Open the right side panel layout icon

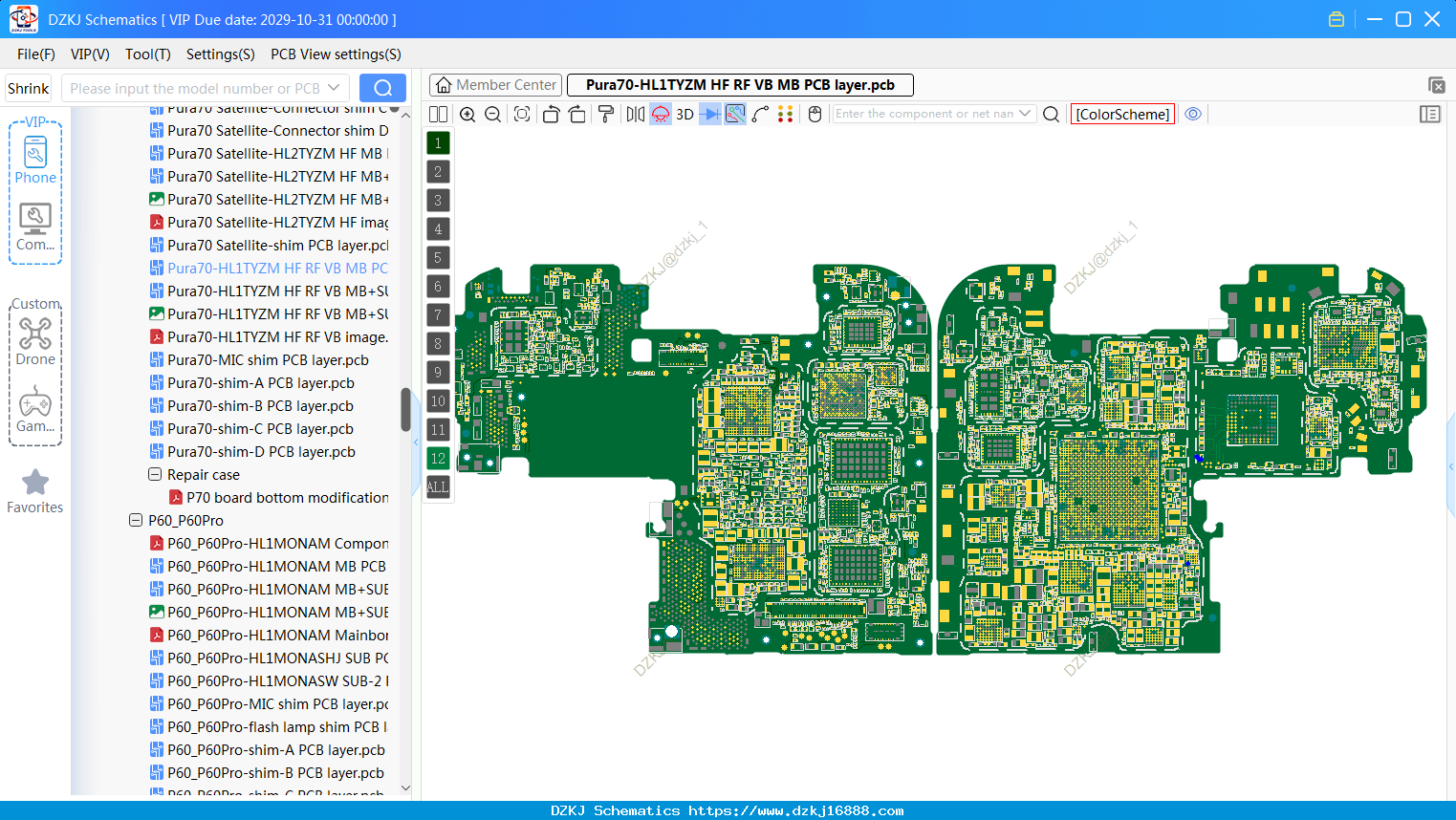tap(1430, 114)
